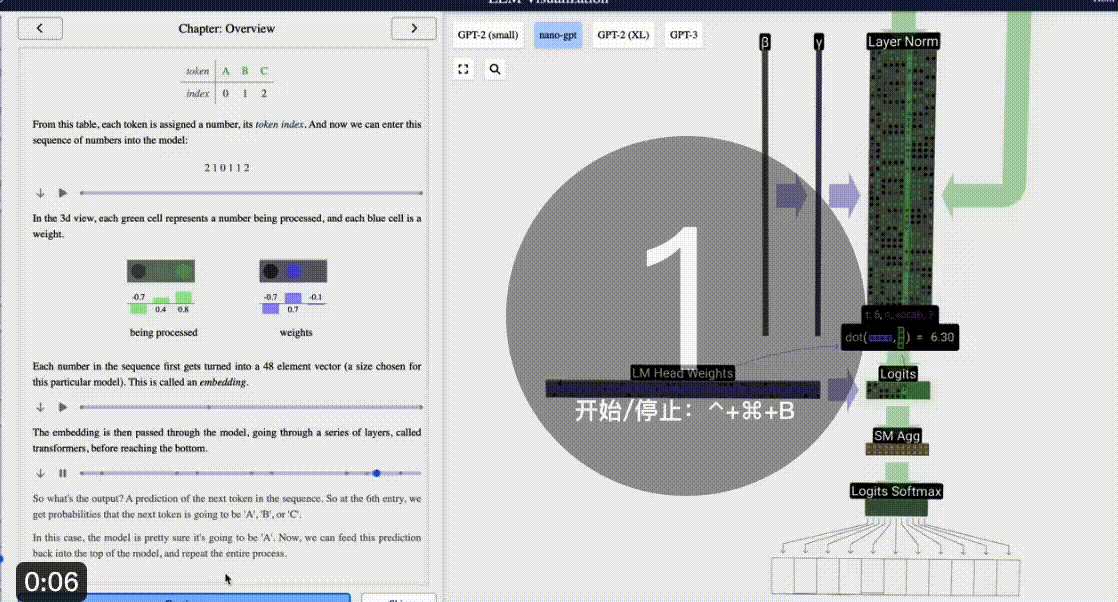Jump down arrow beside sequence slider
Image resolution: width=1118 pixels, height=602 pixels.
(40, 193)
